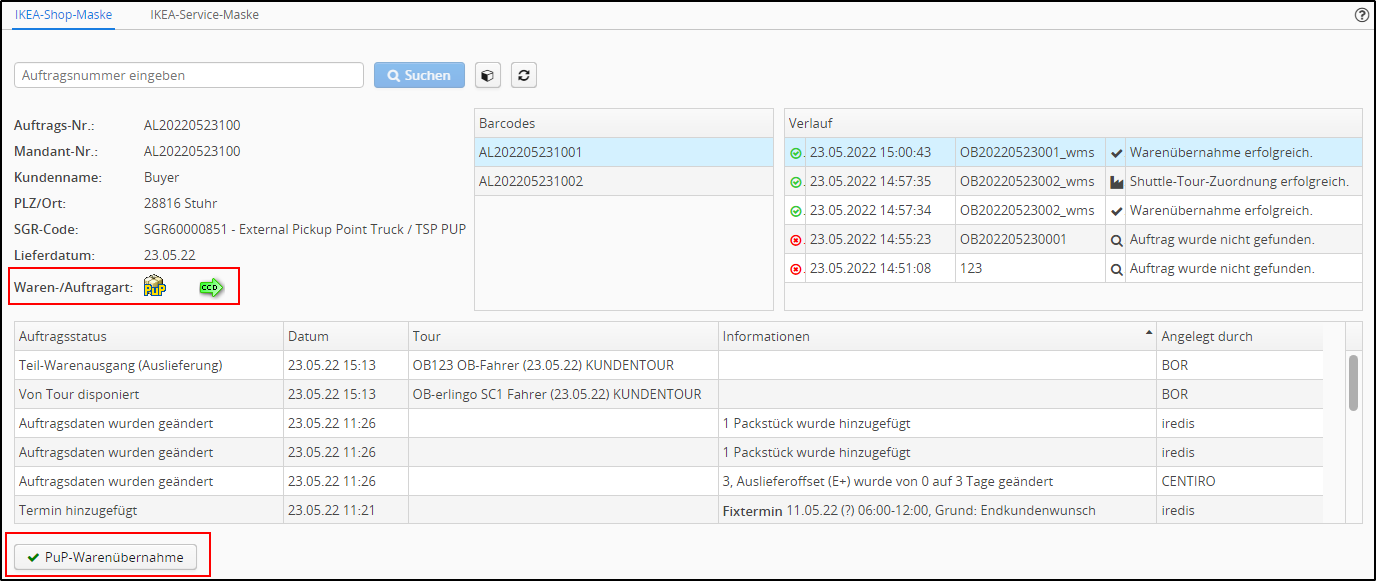Image resolution: width=1376 pixels, height=581 pixels.
Task: Click magnifier icon in 14:55:23 history row
Action: [1116, 240]
